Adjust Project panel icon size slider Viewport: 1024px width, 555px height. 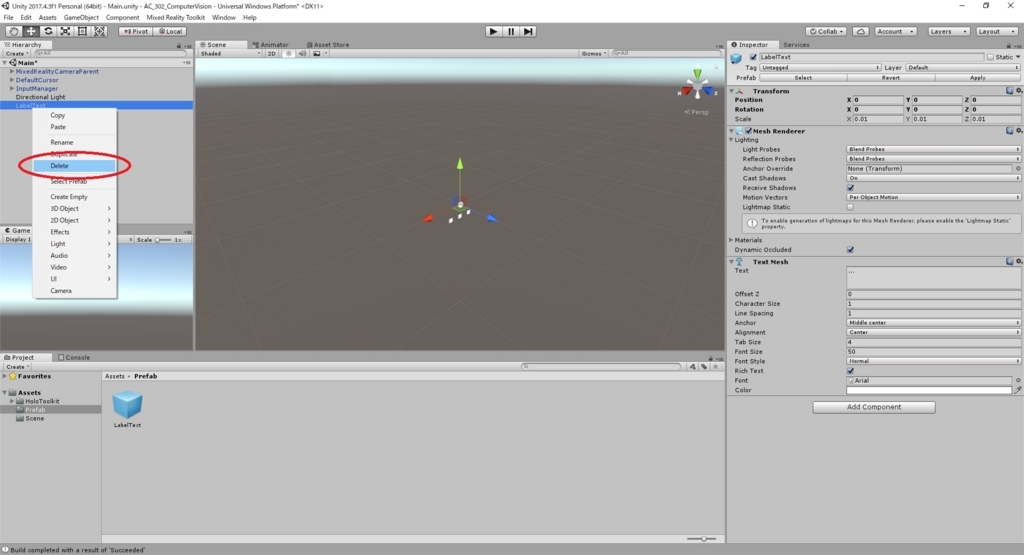pos(701,539)
